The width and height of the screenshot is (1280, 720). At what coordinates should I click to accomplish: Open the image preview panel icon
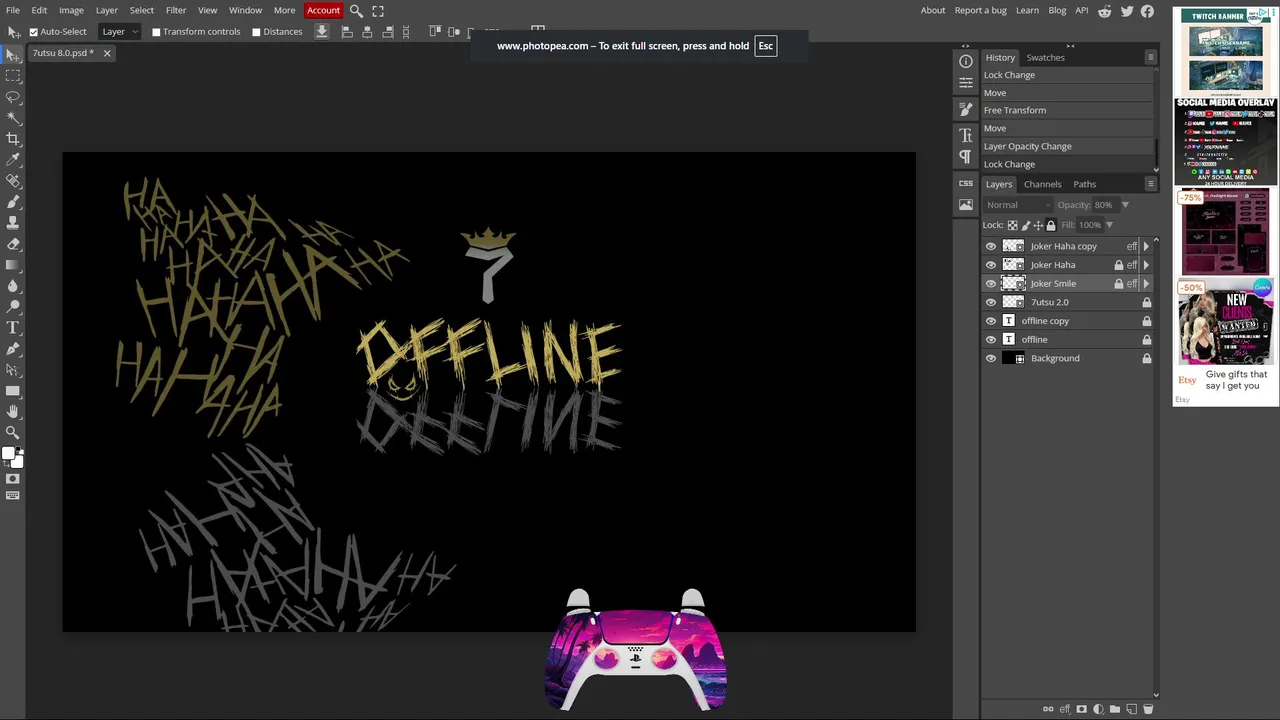966,205
